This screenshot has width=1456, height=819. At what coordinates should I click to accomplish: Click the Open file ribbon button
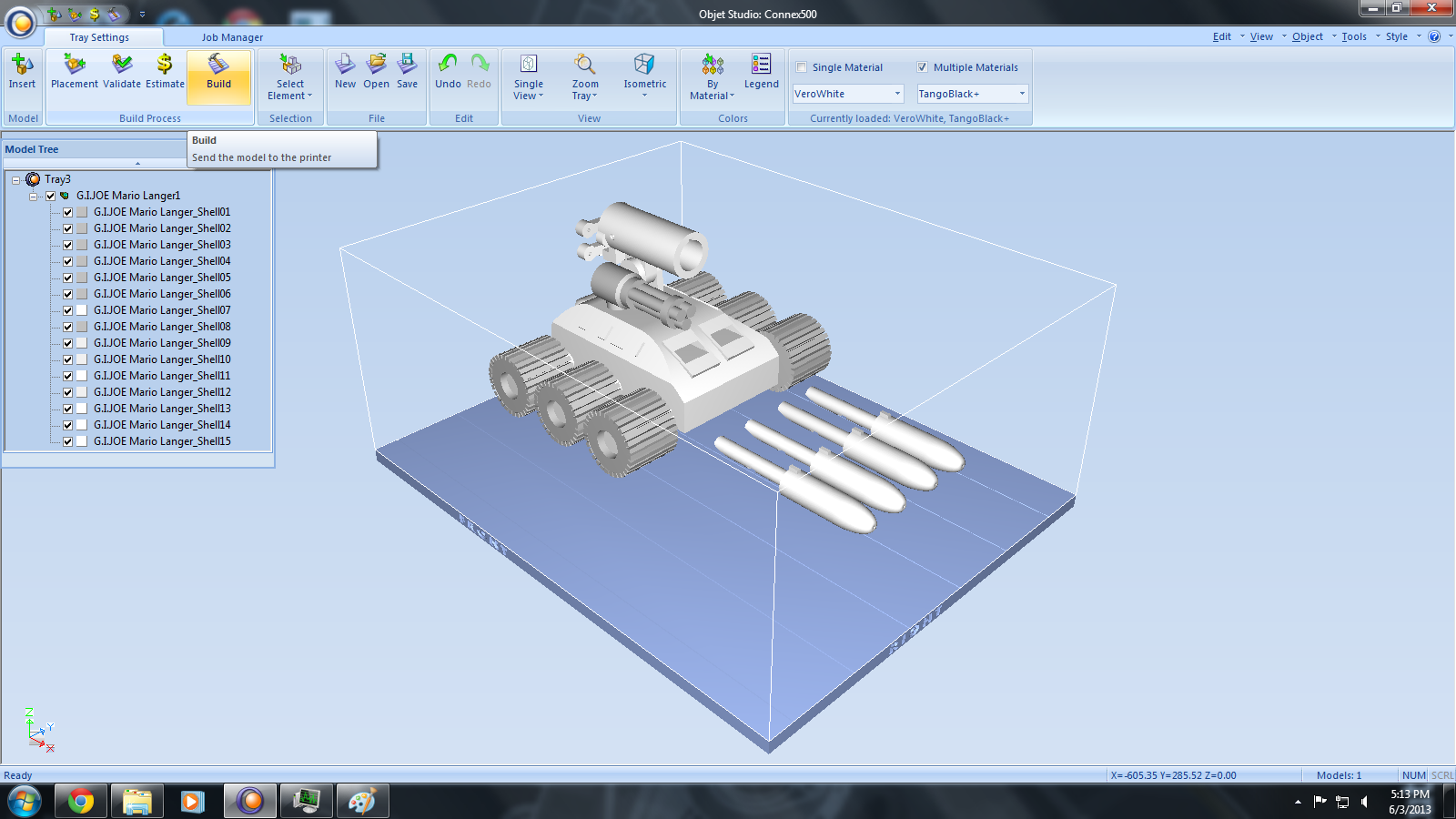tap(377, 72)
